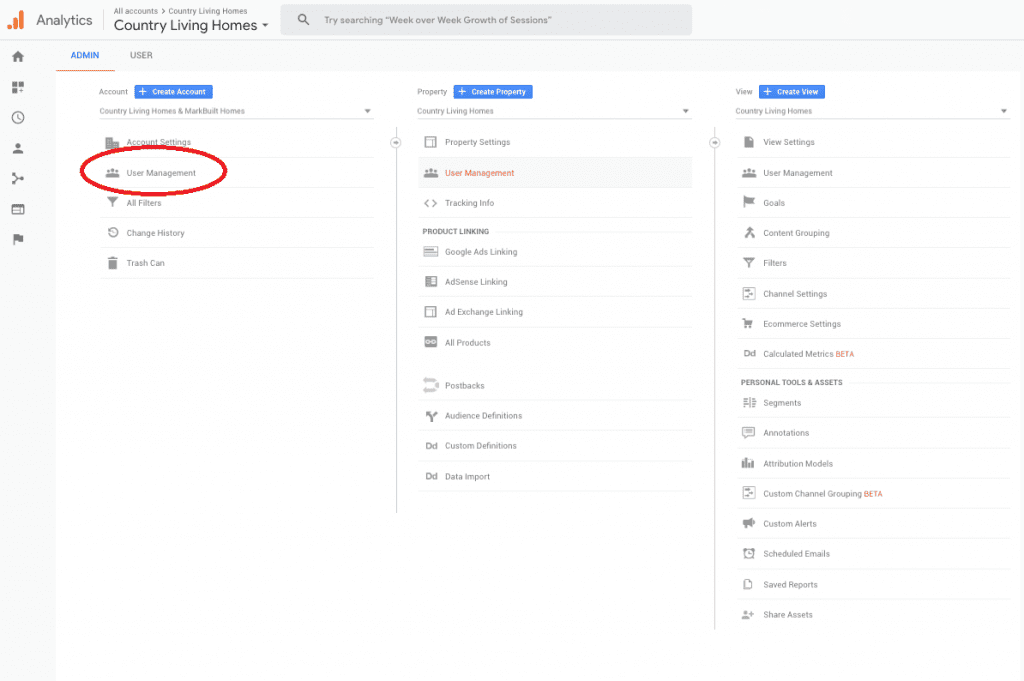The width and height of the screenshot is (1024, 681).
Task: Open the Customization dashboards sidebar icon
Action: pos(18,87)
